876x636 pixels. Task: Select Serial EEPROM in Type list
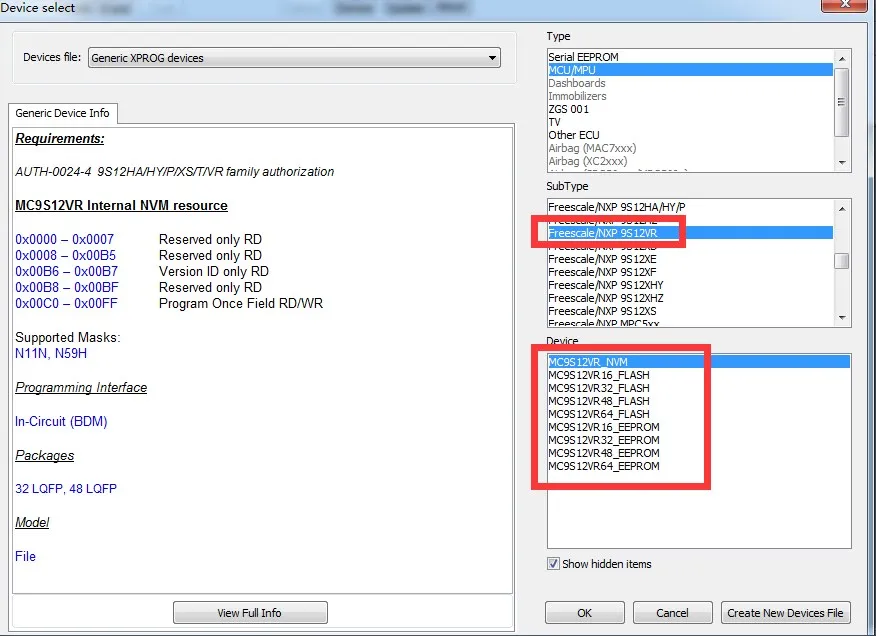point(690,57)
